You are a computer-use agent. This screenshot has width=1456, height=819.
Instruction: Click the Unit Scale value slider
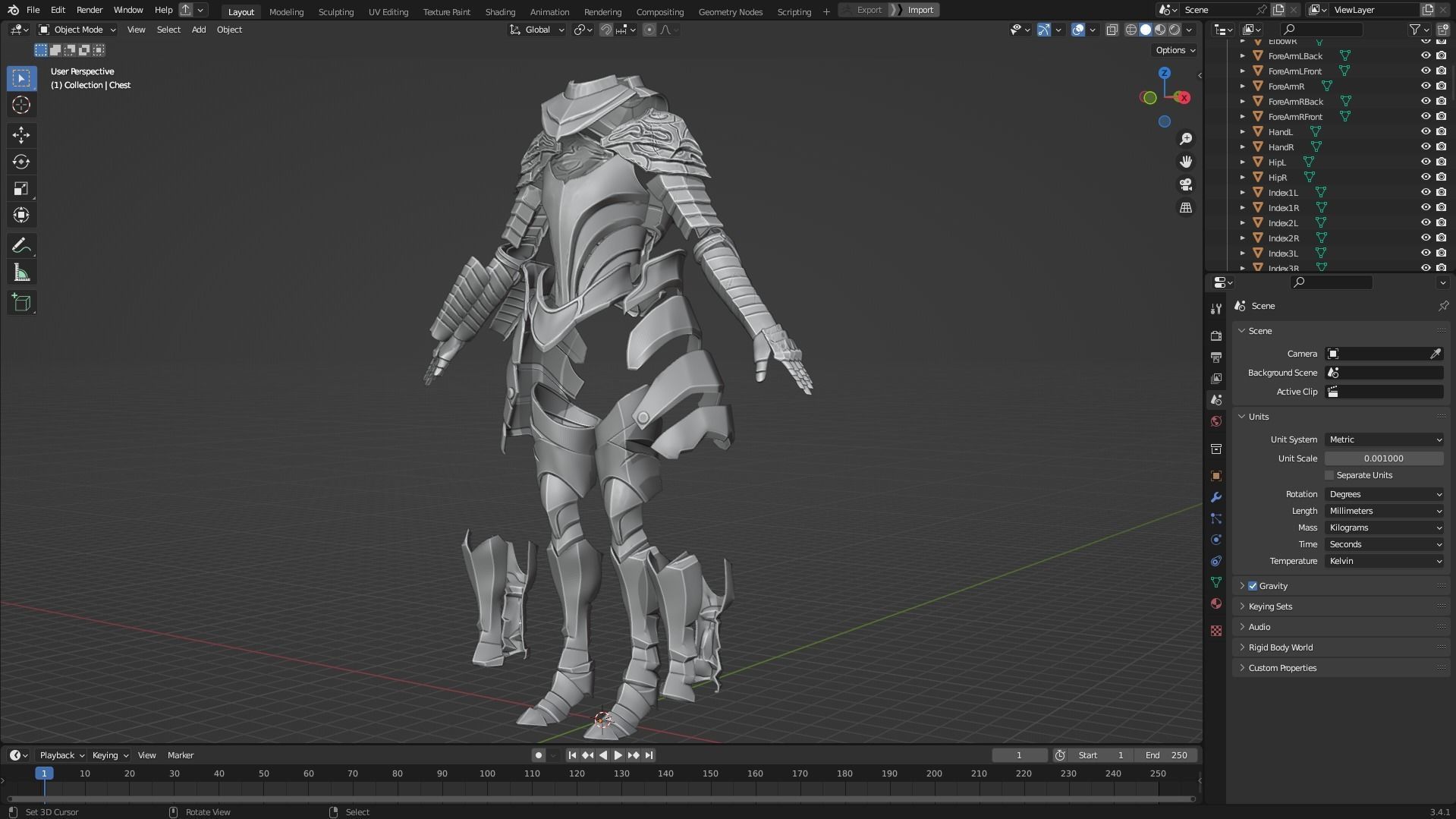[x=1384, y=458]
